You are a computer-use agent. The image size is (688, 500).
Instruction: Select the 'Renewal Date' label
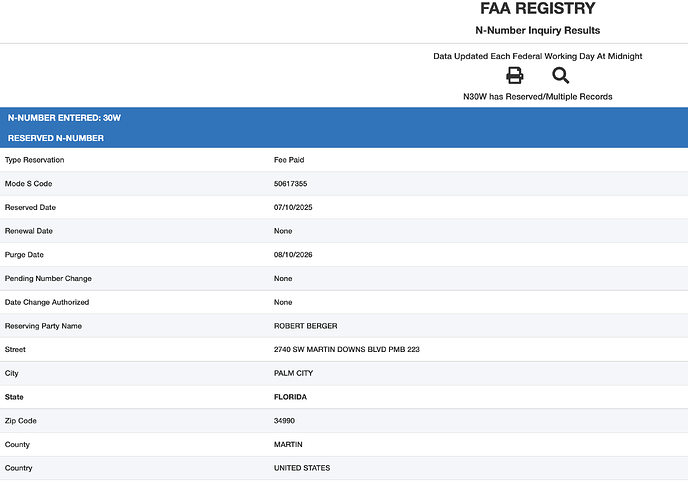(x=29, y=231)
